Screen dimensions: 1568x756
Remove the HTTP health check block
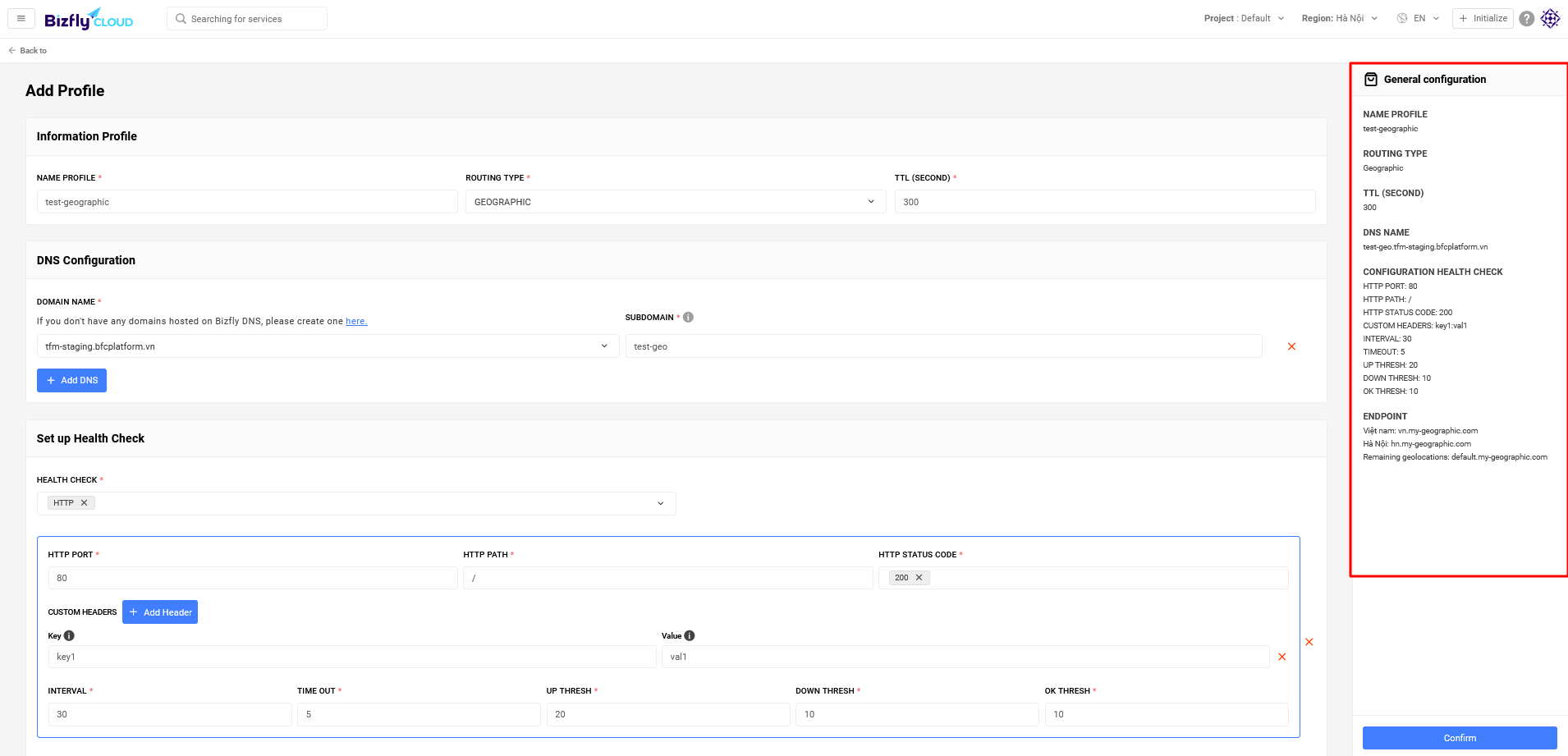coord(1309,642)
